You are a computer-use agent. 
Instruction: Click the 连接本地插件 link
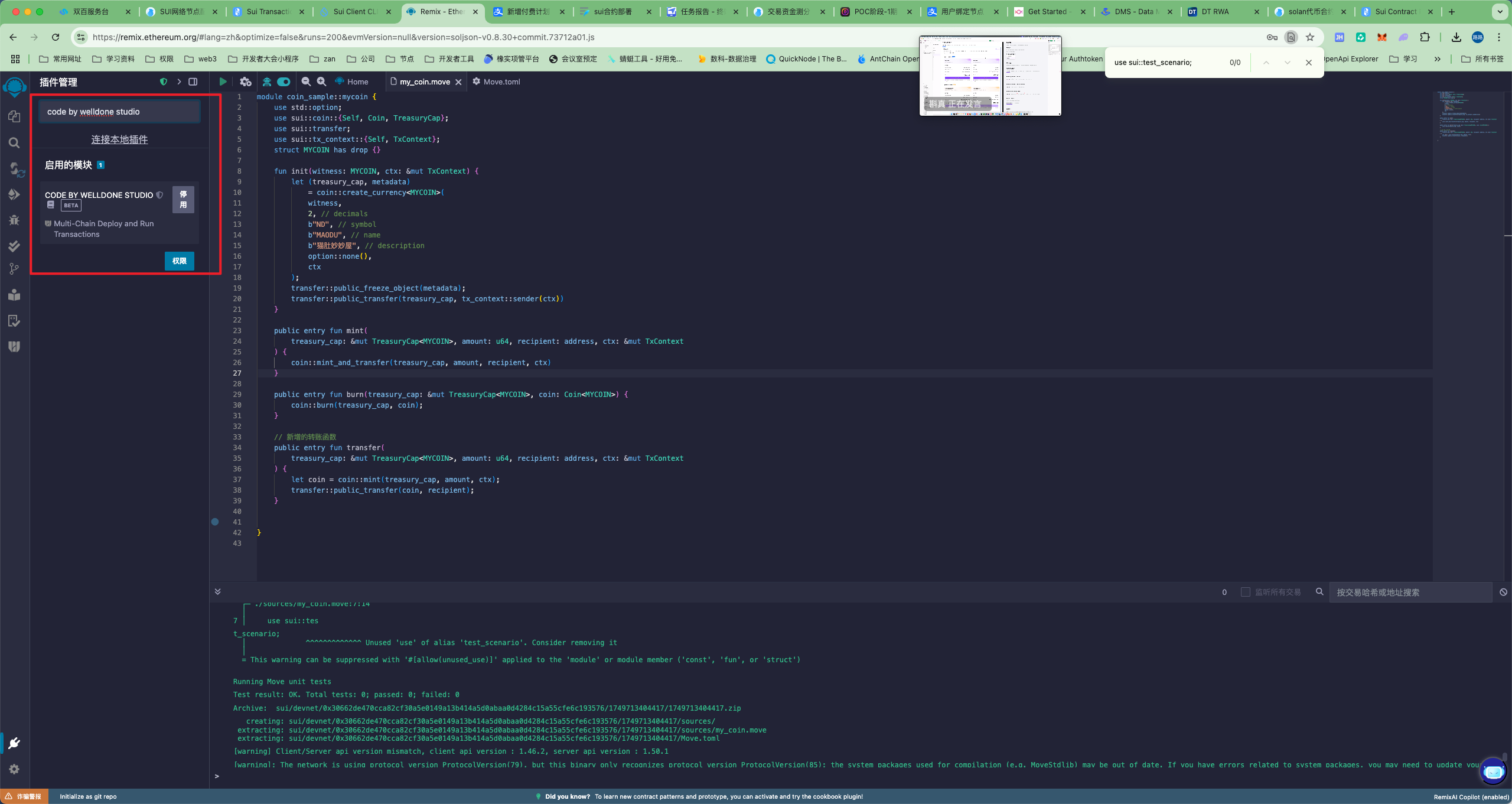pos(119,139)
